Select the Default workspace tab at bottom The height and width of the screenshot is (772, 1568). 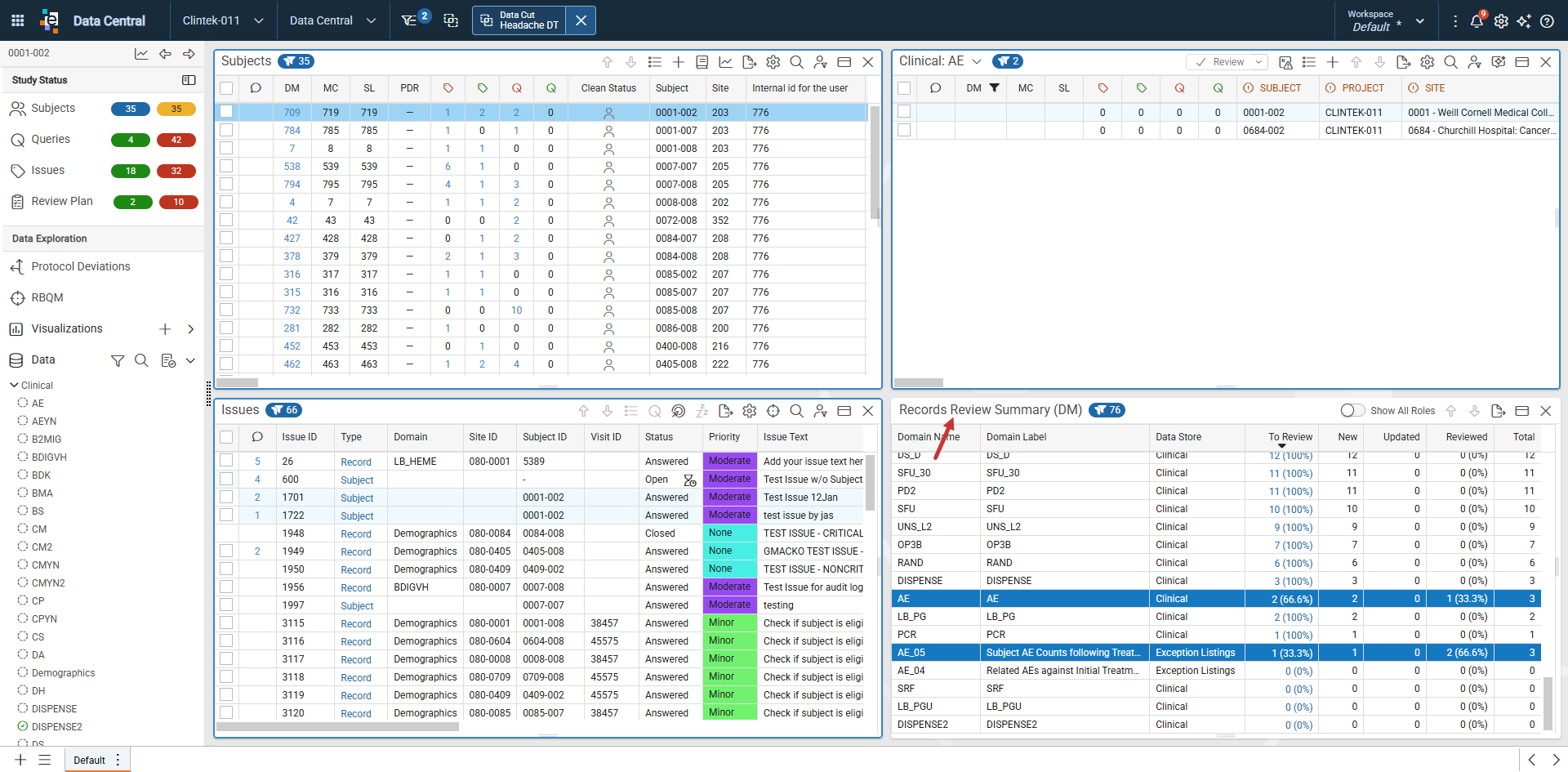(x=90, y=761)
